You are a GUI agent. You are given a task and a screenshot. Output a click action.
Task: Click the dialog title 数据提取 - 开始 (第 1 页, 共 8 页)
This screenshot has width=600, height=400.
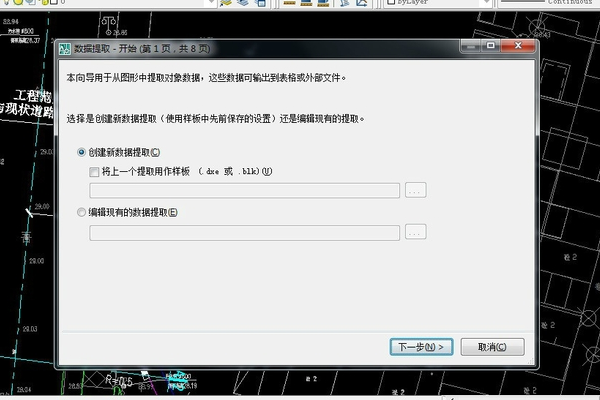(142, 49)
